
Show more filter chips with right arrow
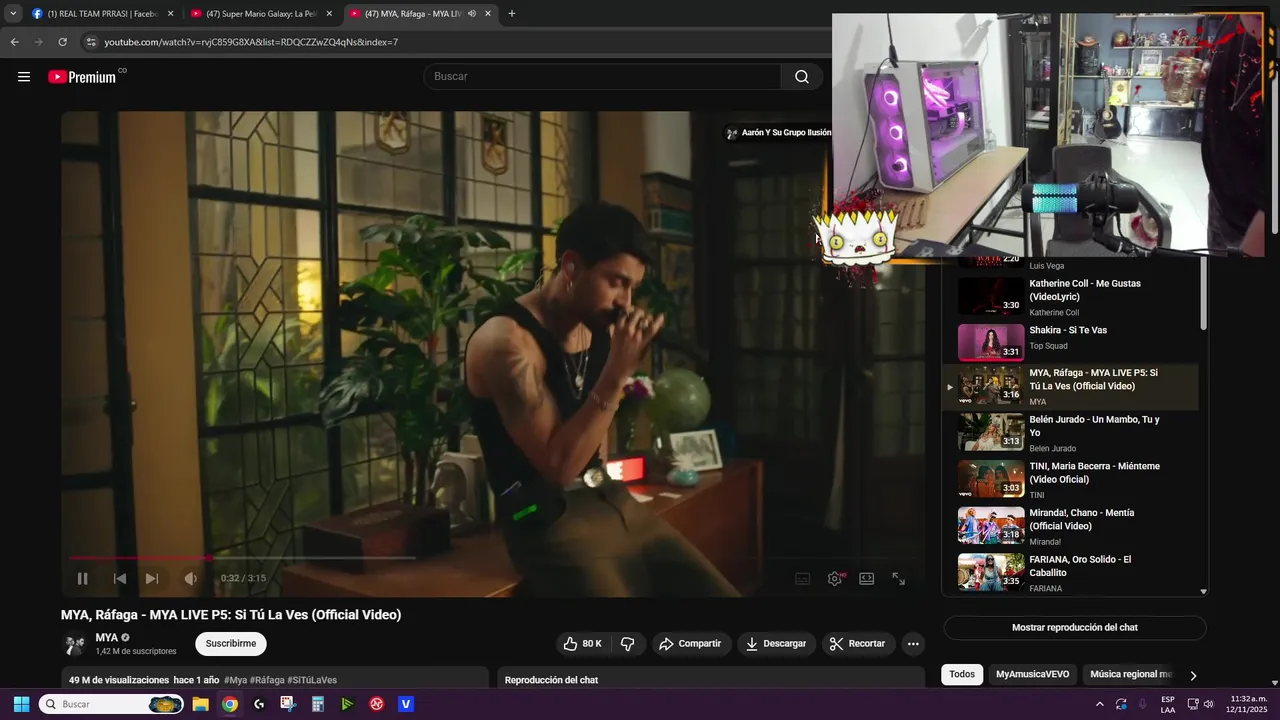[1193, 676]
